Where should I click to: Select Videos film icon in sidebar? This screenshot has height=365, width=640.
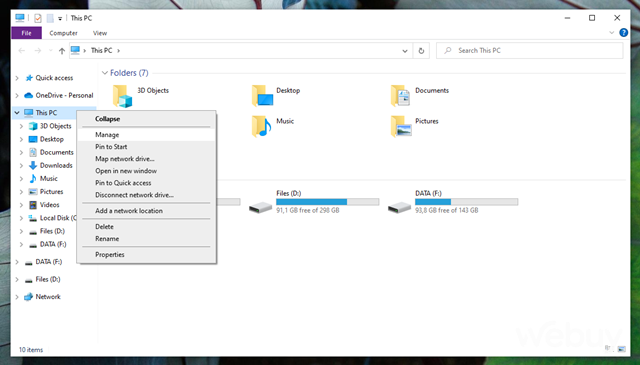tap(33, 205)
